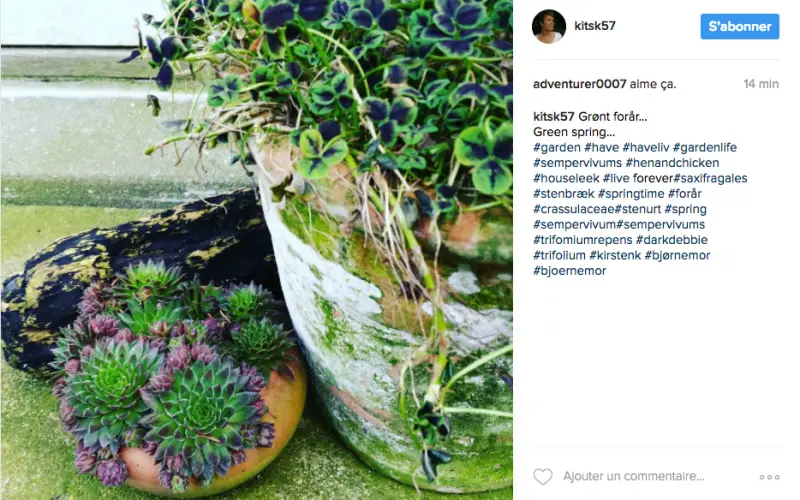The height and width of the screenshot is (500, 800).
Task: Open kitsk57 profile picture avatar
Action: tap(549, 26)
